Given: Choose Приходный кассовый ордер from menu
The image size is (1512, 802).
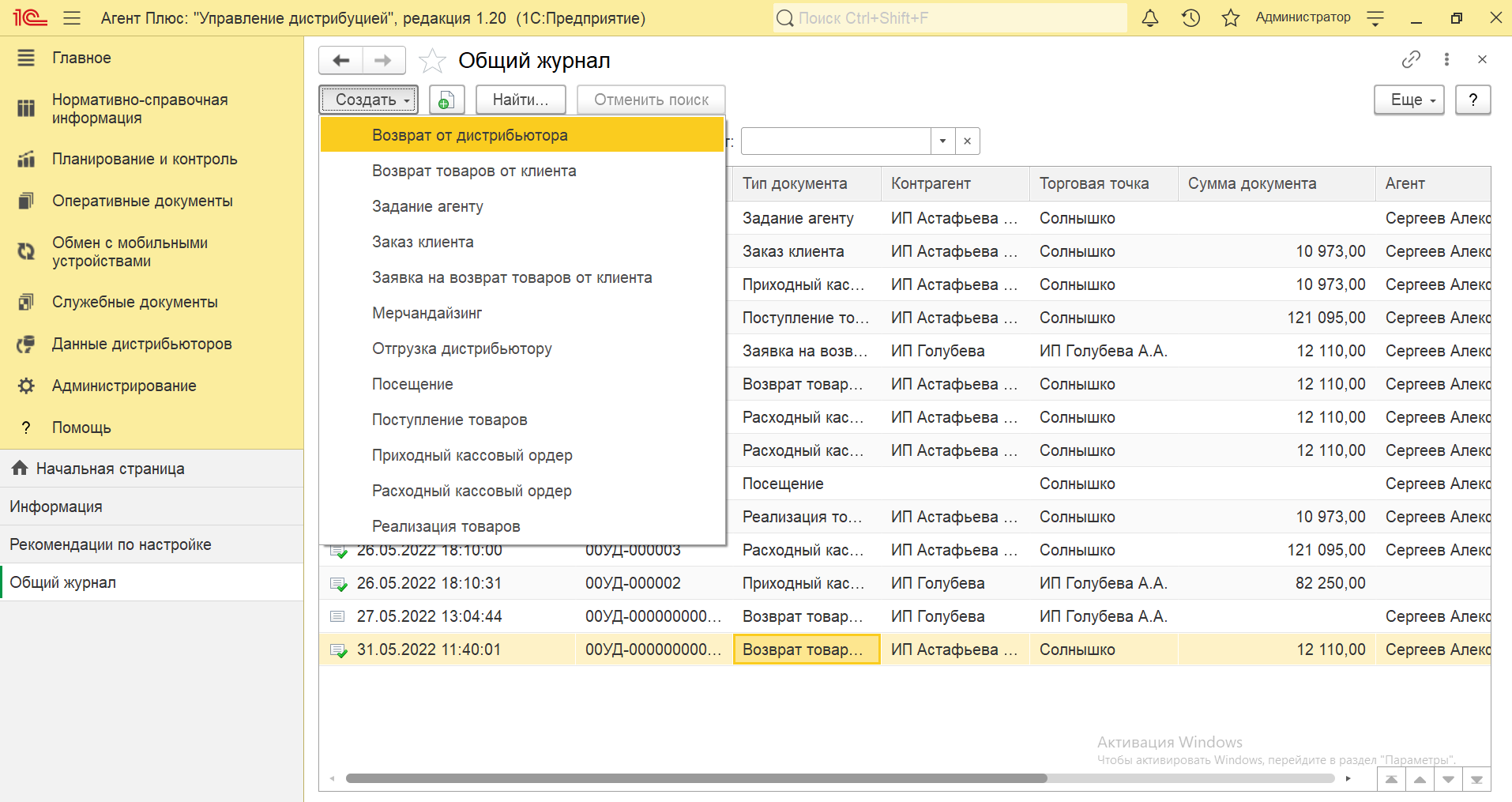Looking at the screenshot, I should [x=472, y=455].
